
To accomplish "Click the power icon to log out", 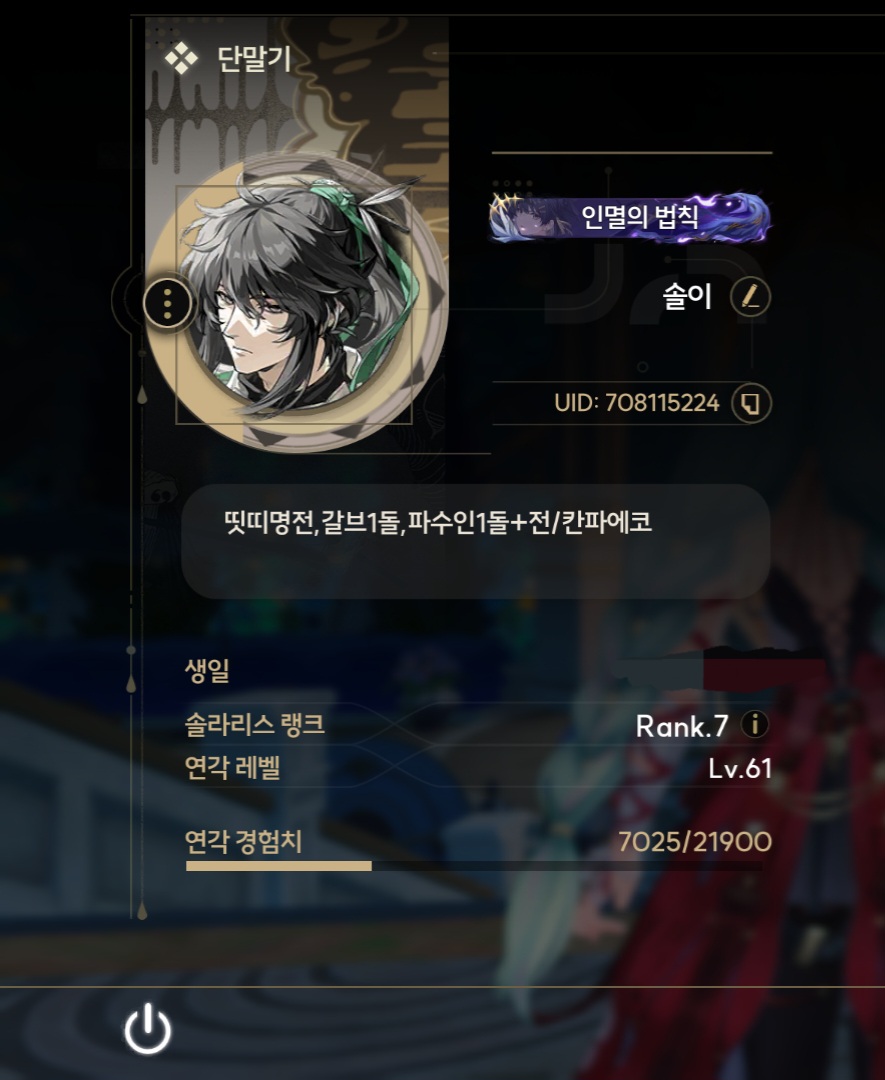I will tap(147, 1028).
